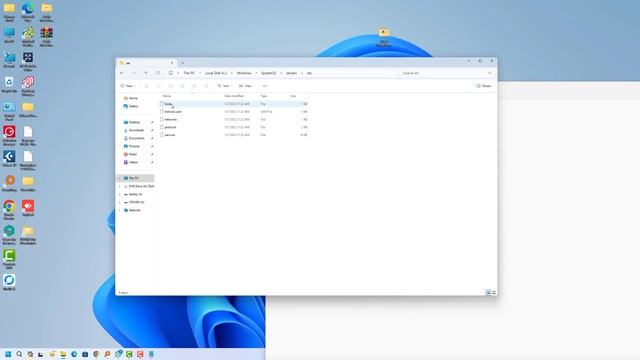
Task: Click the Cut toolbar icon
Action: coord(147,86)
